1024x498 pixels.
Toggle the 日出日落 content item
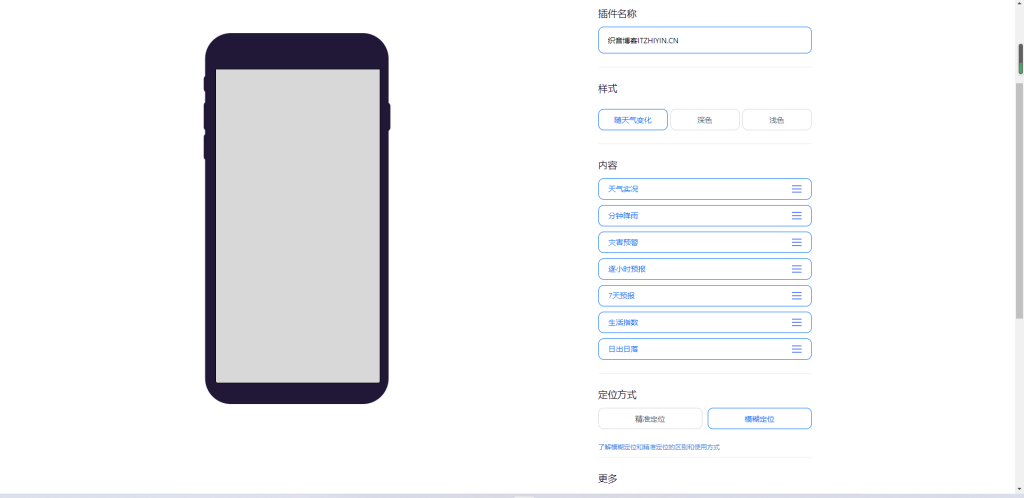pos(705,349)
